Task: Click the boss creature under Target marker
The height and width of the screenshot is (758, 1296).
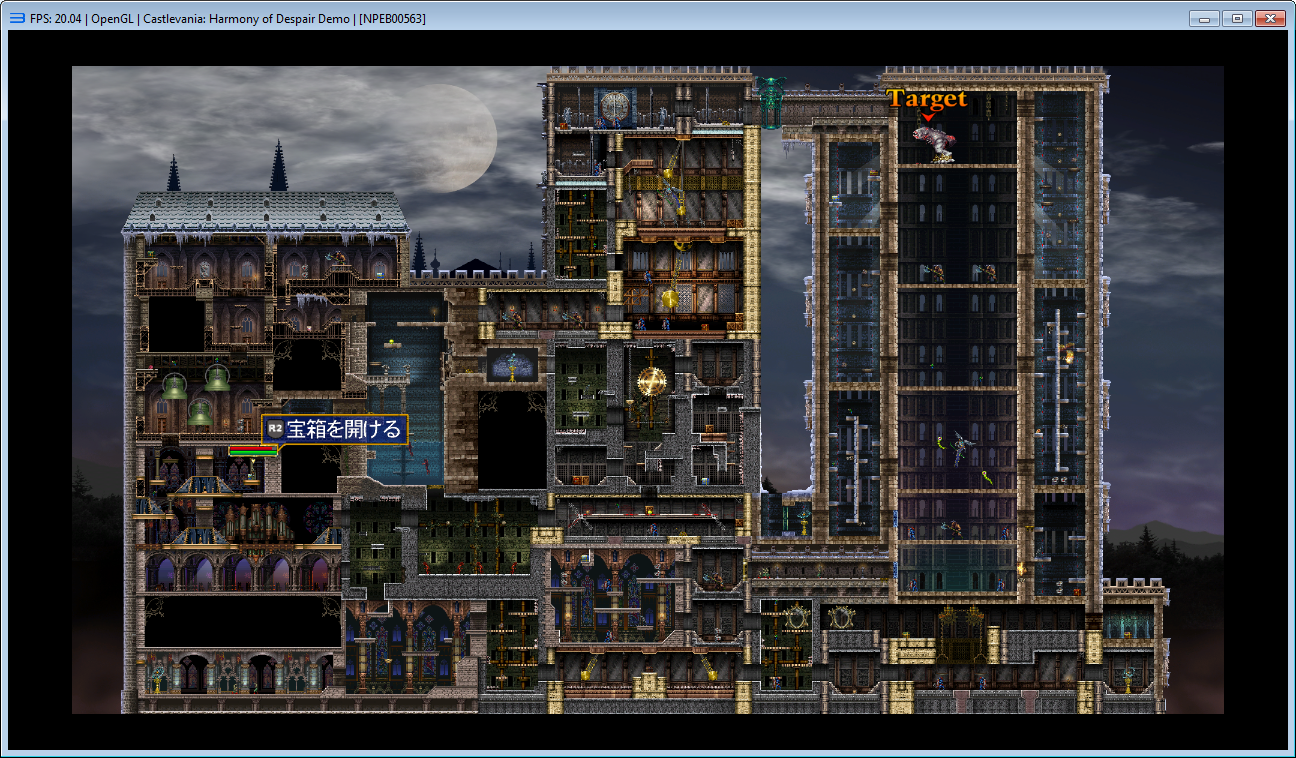Action: click(x=934, y=143)
